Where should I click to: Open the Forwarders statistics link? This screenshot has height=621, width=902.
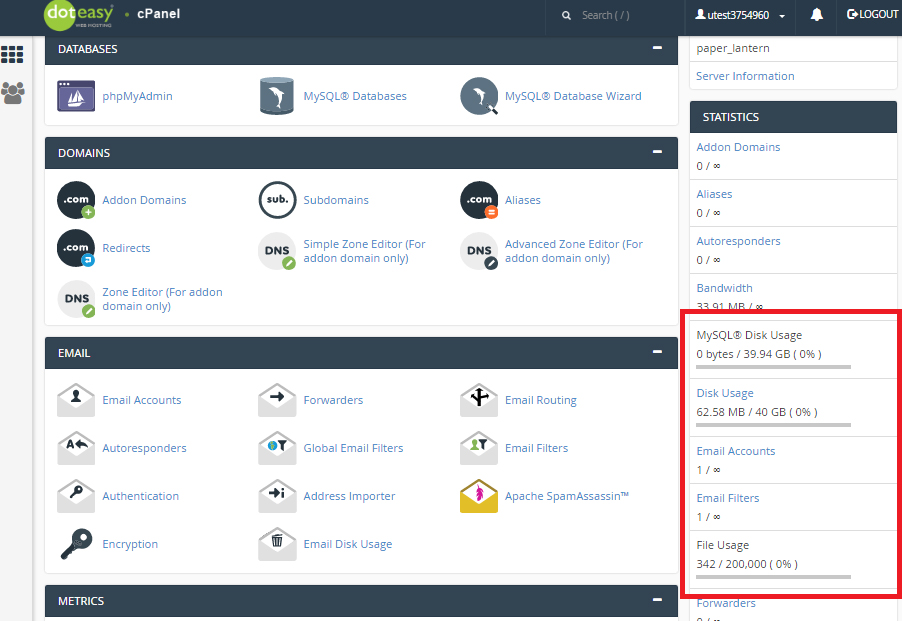(x=726, y=603)
